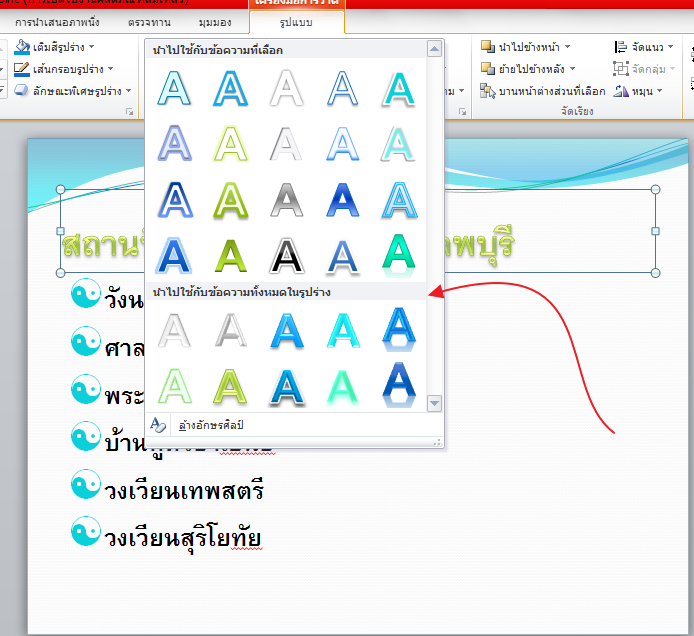694x636 pixels.
Task: Click the yin-yang bullet beside วงเวียนเทพสตรี
Action: point(86,484)
